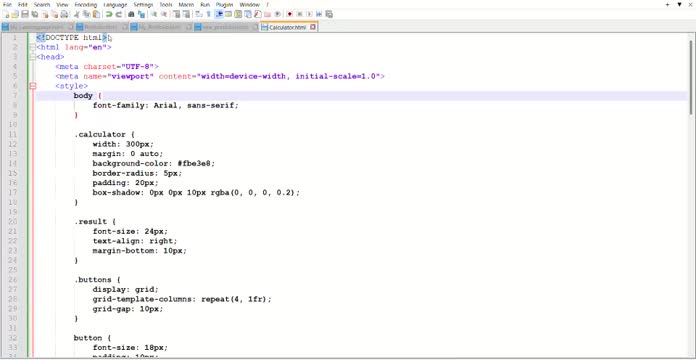Start macro recording with the red dot
696x360 pixels.
pyautogui.click(x=290, y=14)
